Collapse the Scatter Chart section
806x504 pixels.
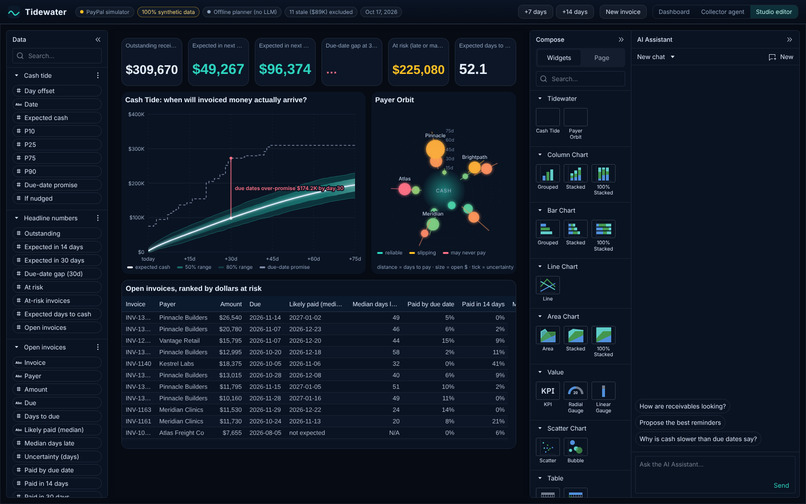(x=540, y=428)
